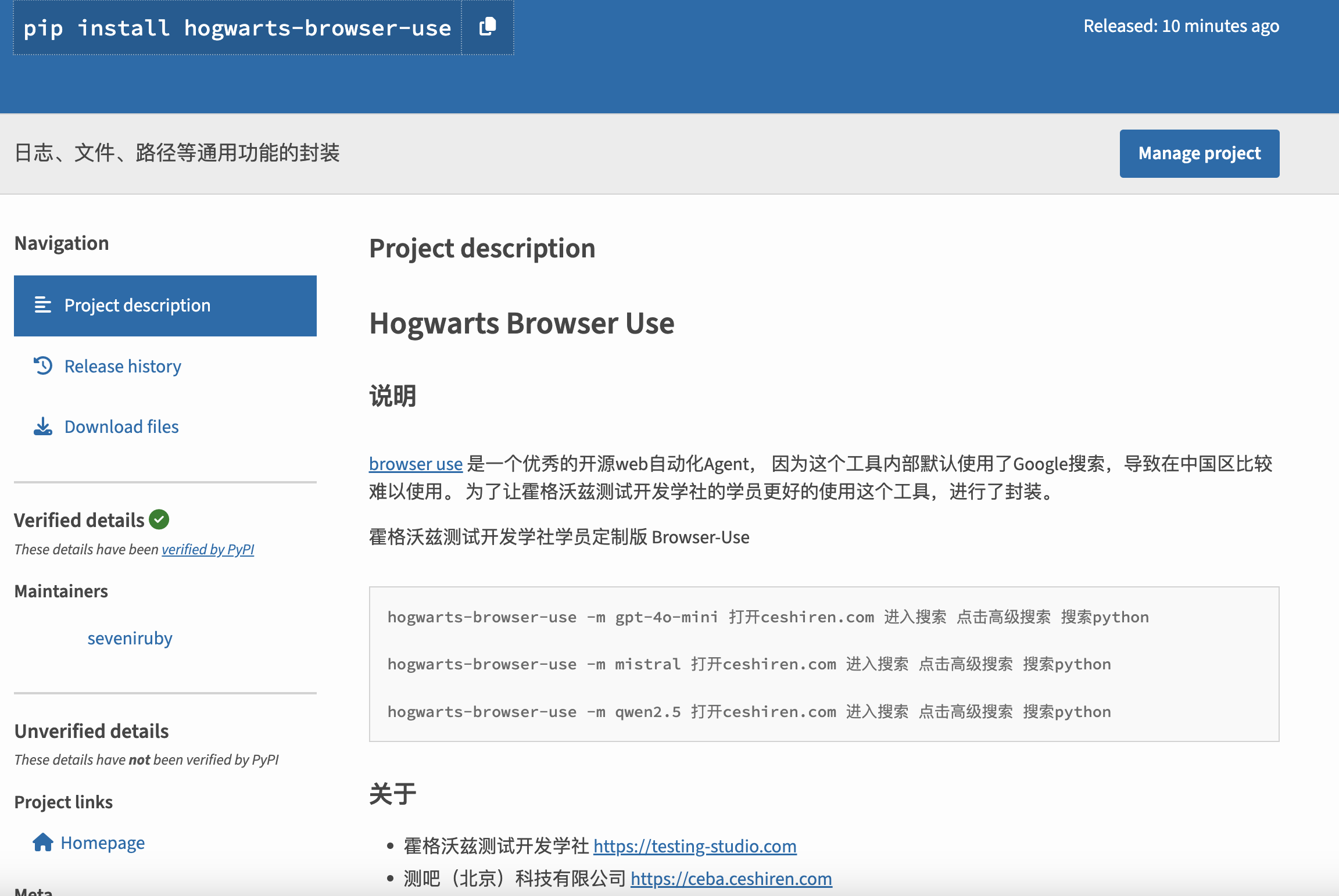Click the Release history clock icon
Image resolution: width=1339 pixels, height=896 pixels.
click(43, 366)
